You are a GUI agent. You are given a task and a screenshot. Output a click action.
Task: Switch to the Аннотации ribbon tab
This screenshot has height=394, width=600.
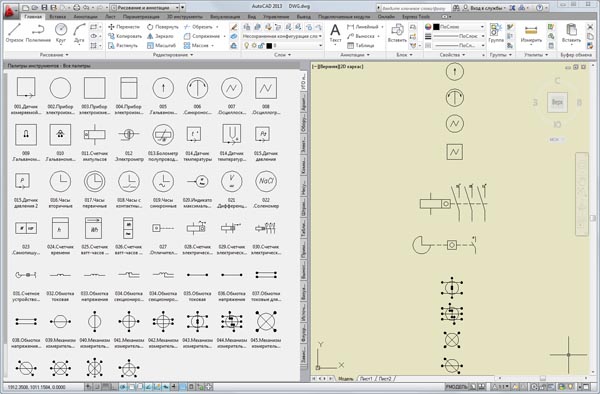point(85,17)
